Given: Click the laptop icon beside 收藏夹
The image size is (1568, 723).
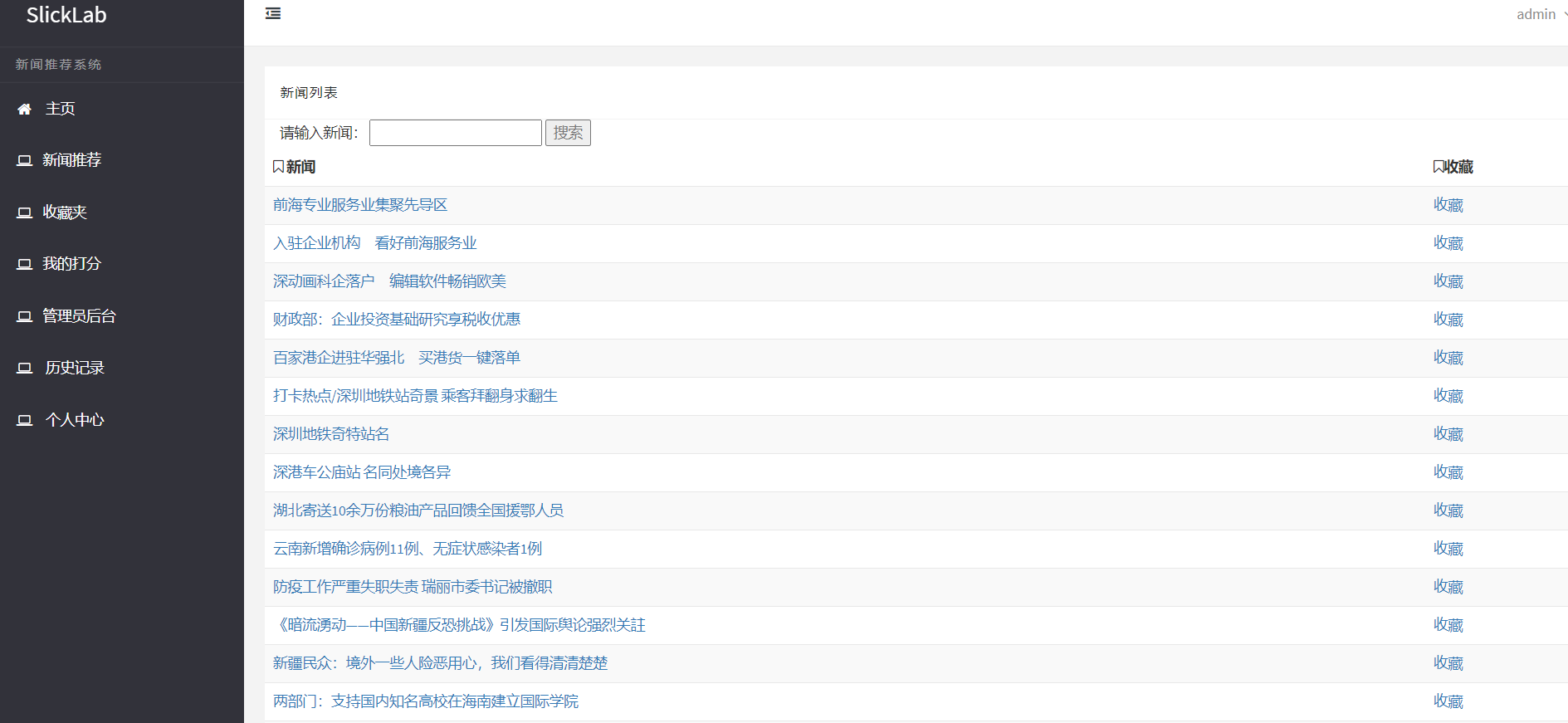Looking at the screenshot, I should tap(25, 213).
